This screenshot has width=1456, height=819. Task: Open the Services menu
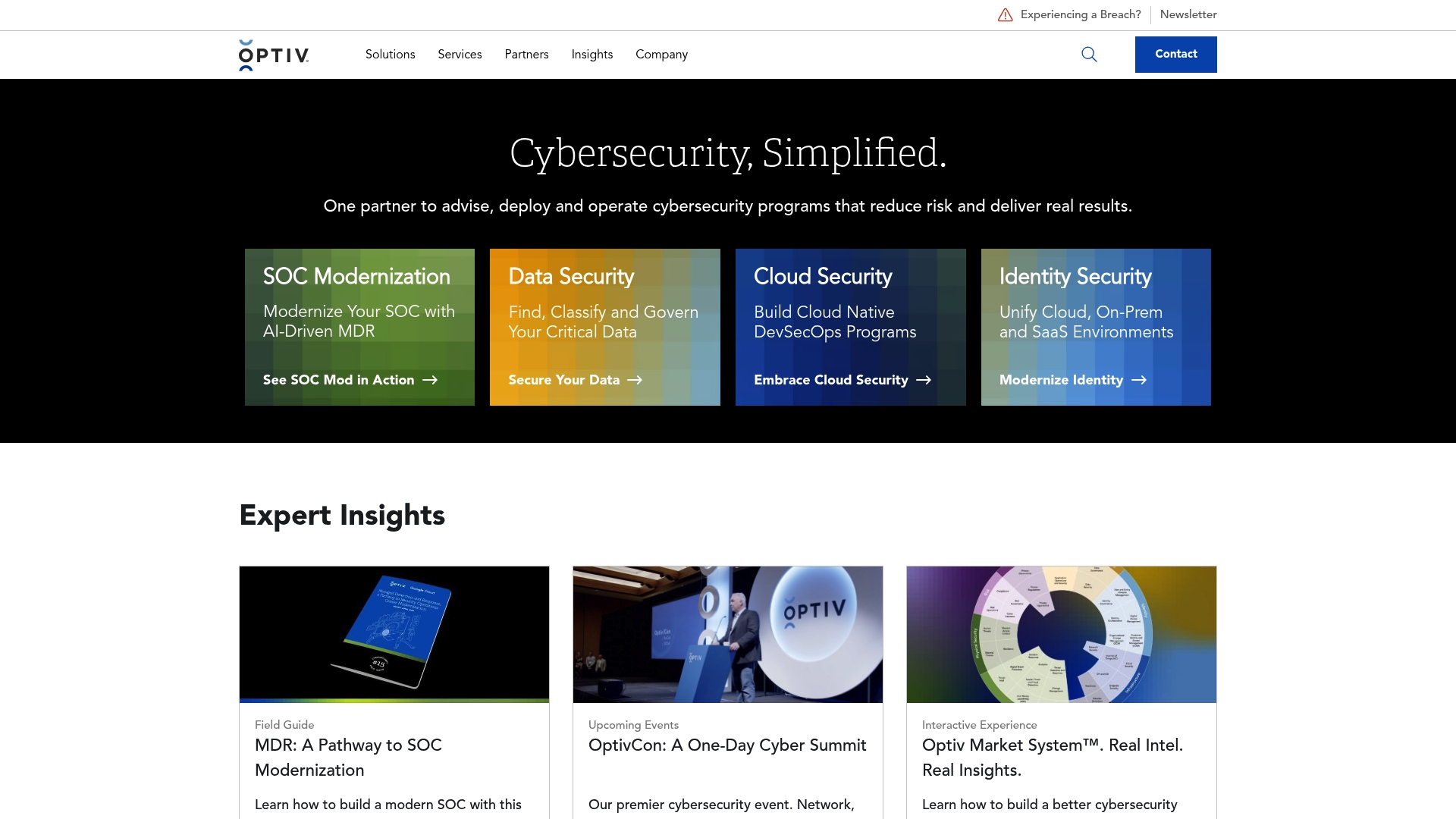coord(460,55)
